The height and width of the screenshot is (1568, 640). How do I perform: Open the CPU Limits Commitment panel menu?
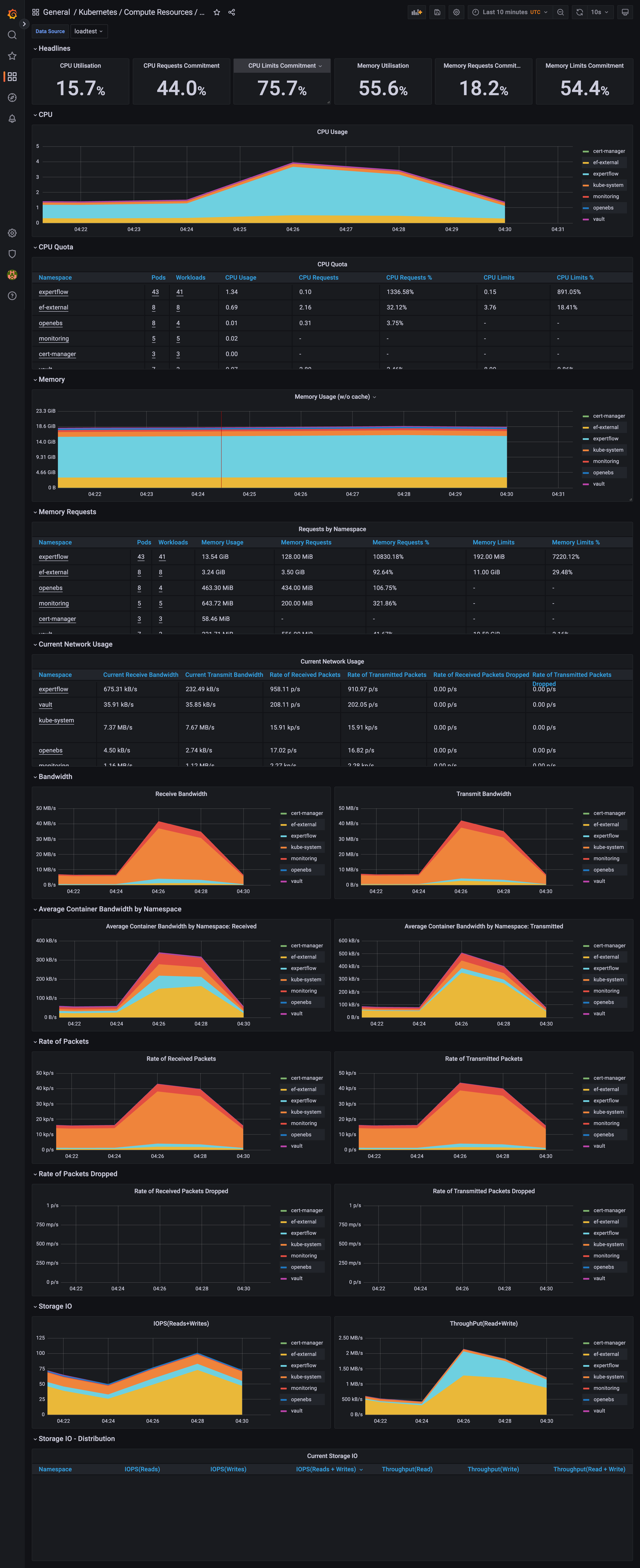click(x=321, y=66)
